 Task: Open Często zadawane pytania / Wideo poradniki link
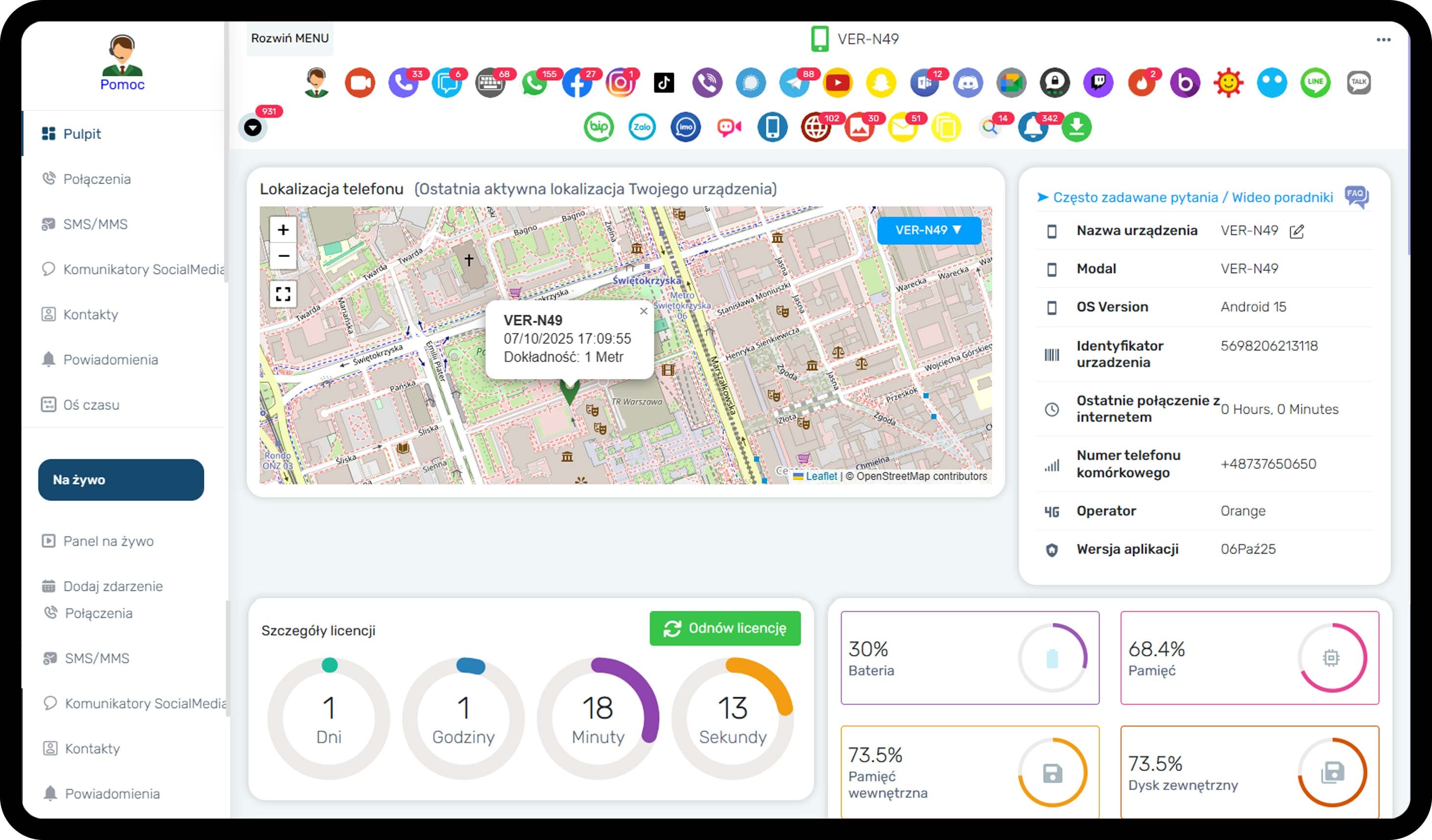(1193, 197)
